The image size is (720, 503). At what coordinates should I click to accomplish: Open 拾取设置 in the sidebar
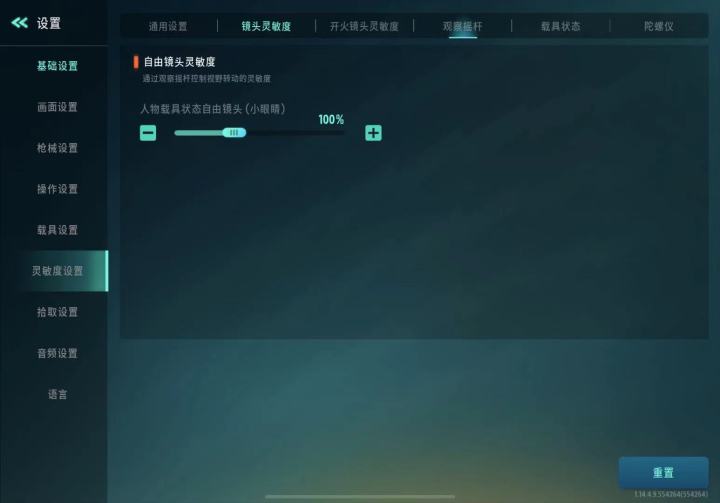click(57, 312)
